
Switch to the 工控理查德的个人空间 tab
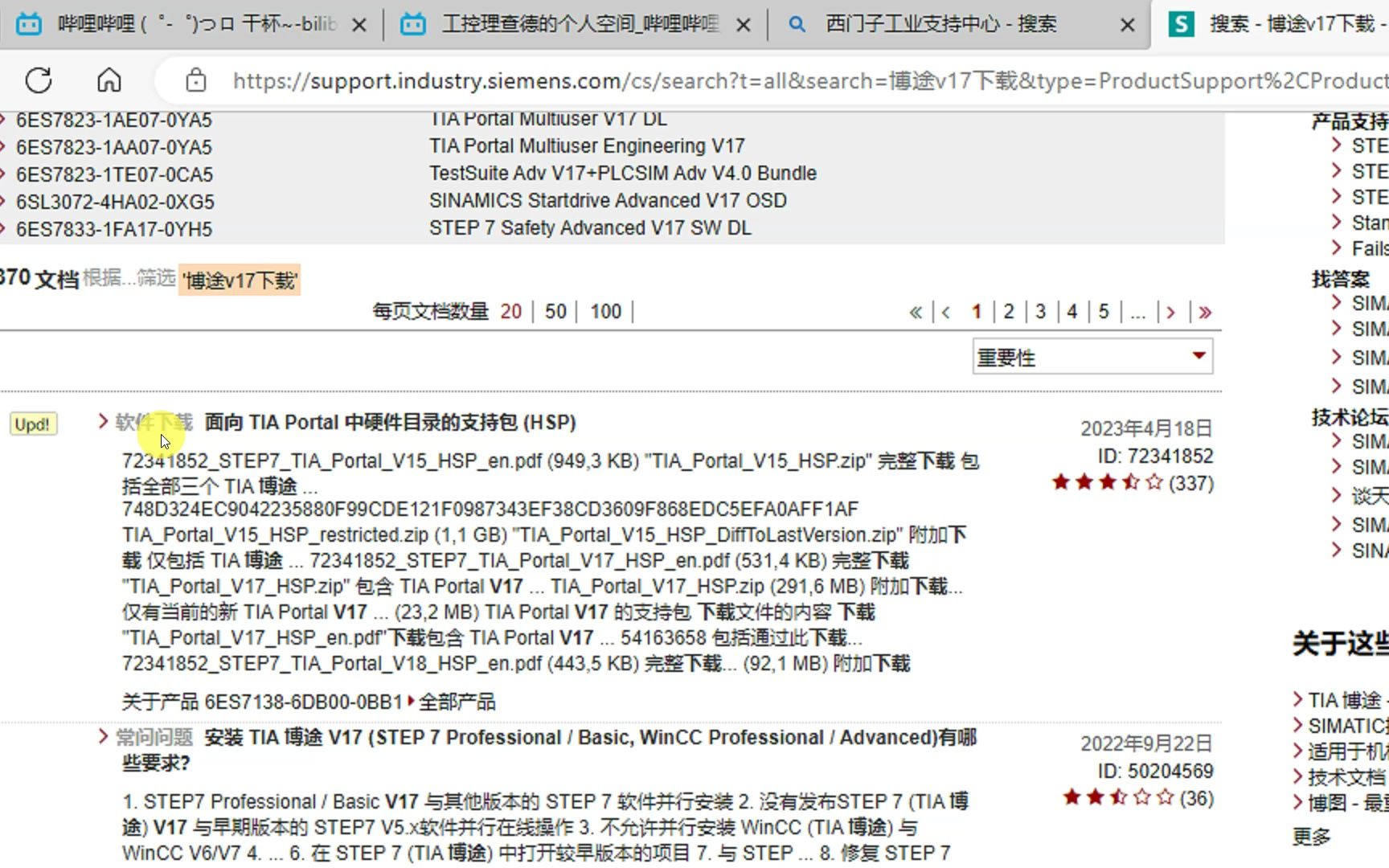(x=576, y=24)
